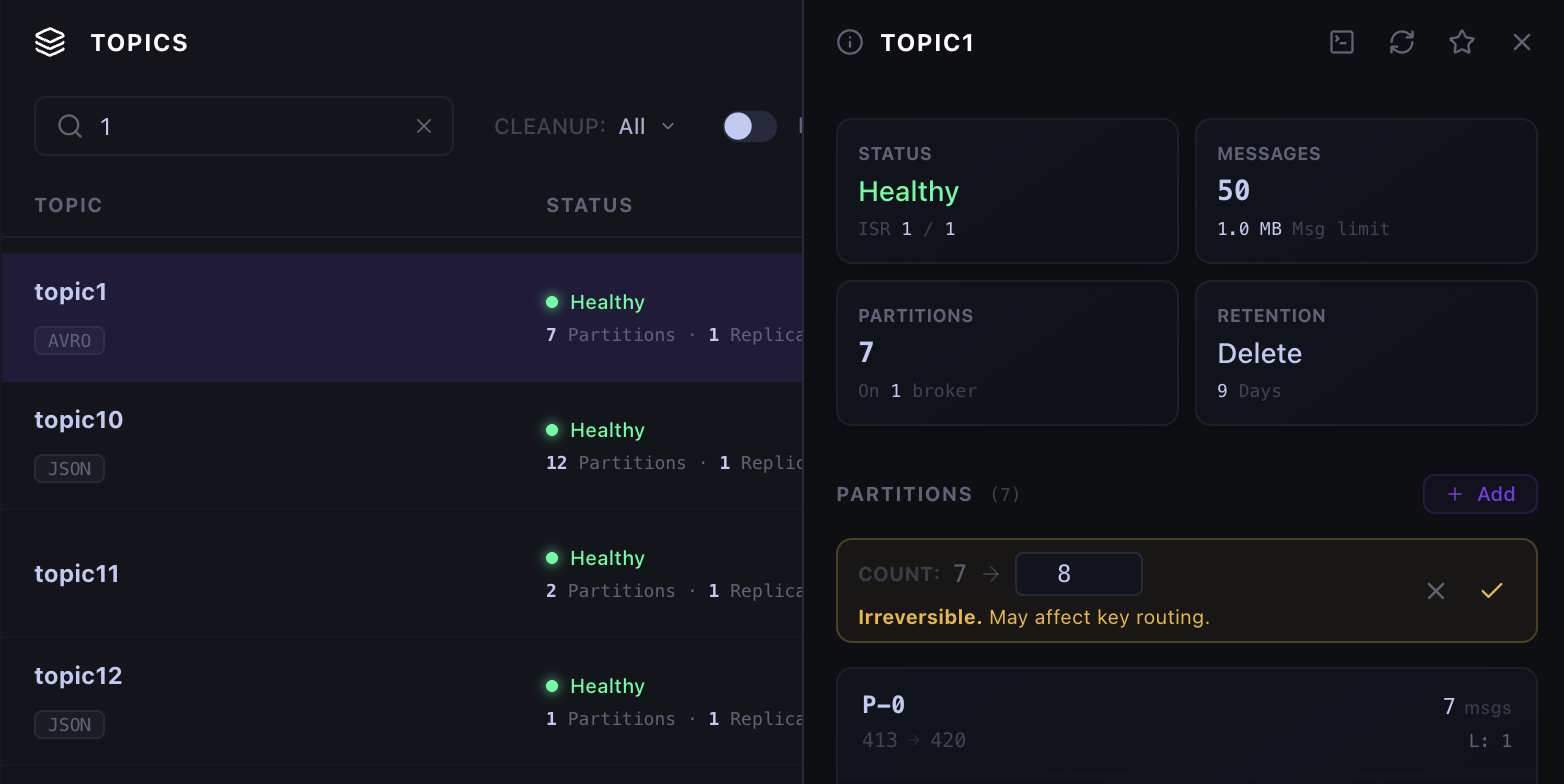Close the TOPIC1 detail panel
Screen dimensions: 1564x784
1522,42
